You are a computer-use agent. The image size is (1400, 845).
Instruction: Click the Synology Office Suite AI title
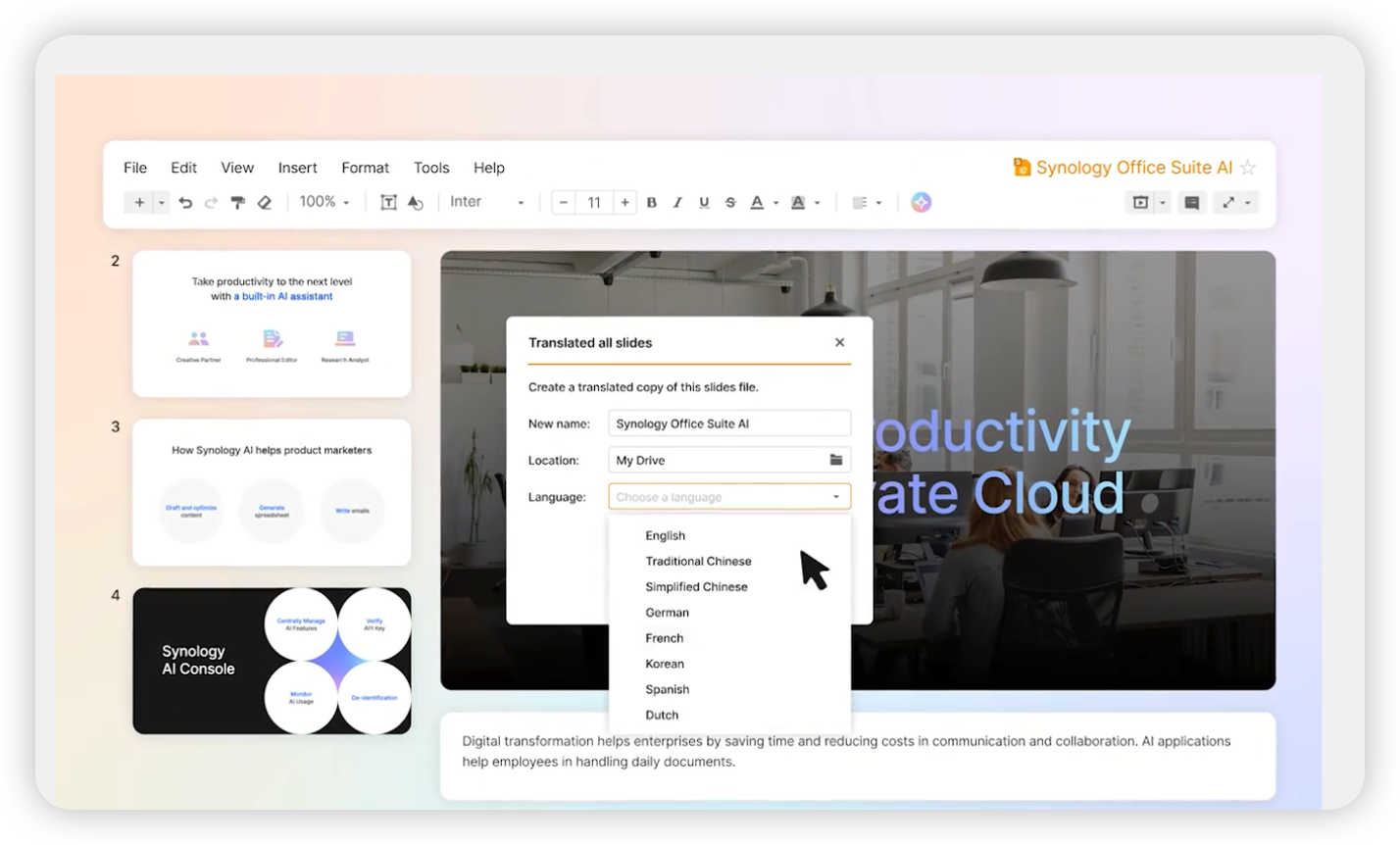coord(1134,168)
